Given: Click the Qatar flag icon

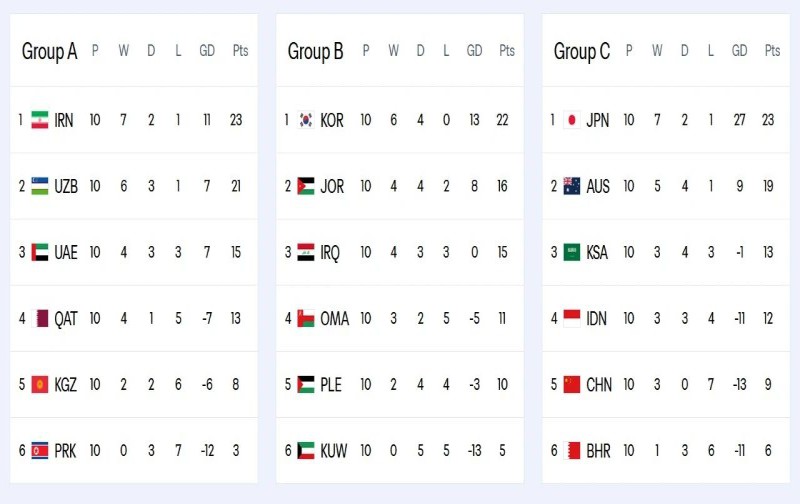Looking at the screenshot, I should (40, 319).
